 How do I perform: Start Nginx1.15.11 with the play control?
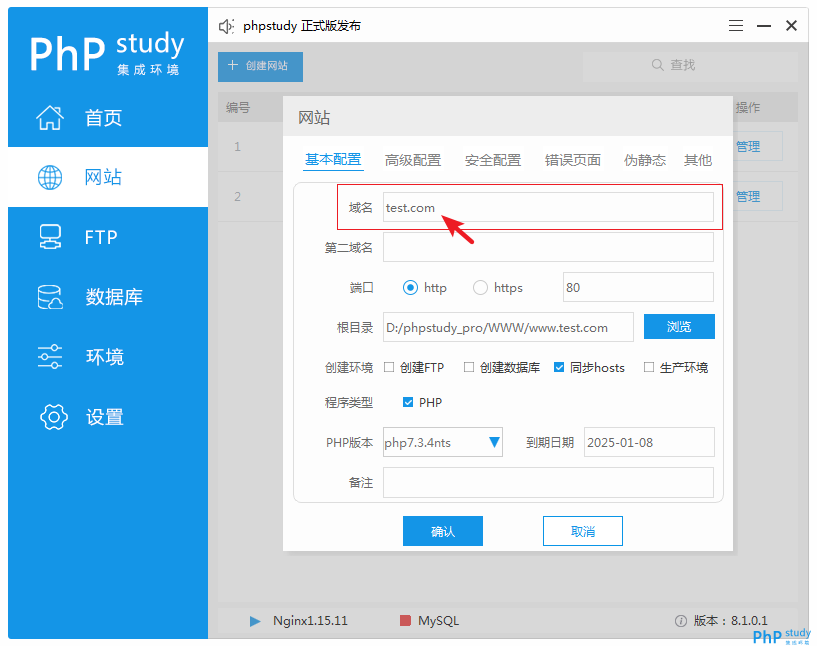click(255, 621)
